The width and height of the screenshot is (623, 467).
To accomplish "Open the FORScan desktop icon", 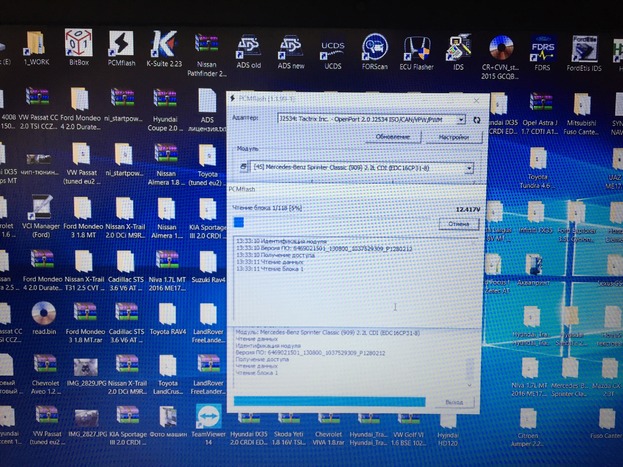I will tap(375, 48).
